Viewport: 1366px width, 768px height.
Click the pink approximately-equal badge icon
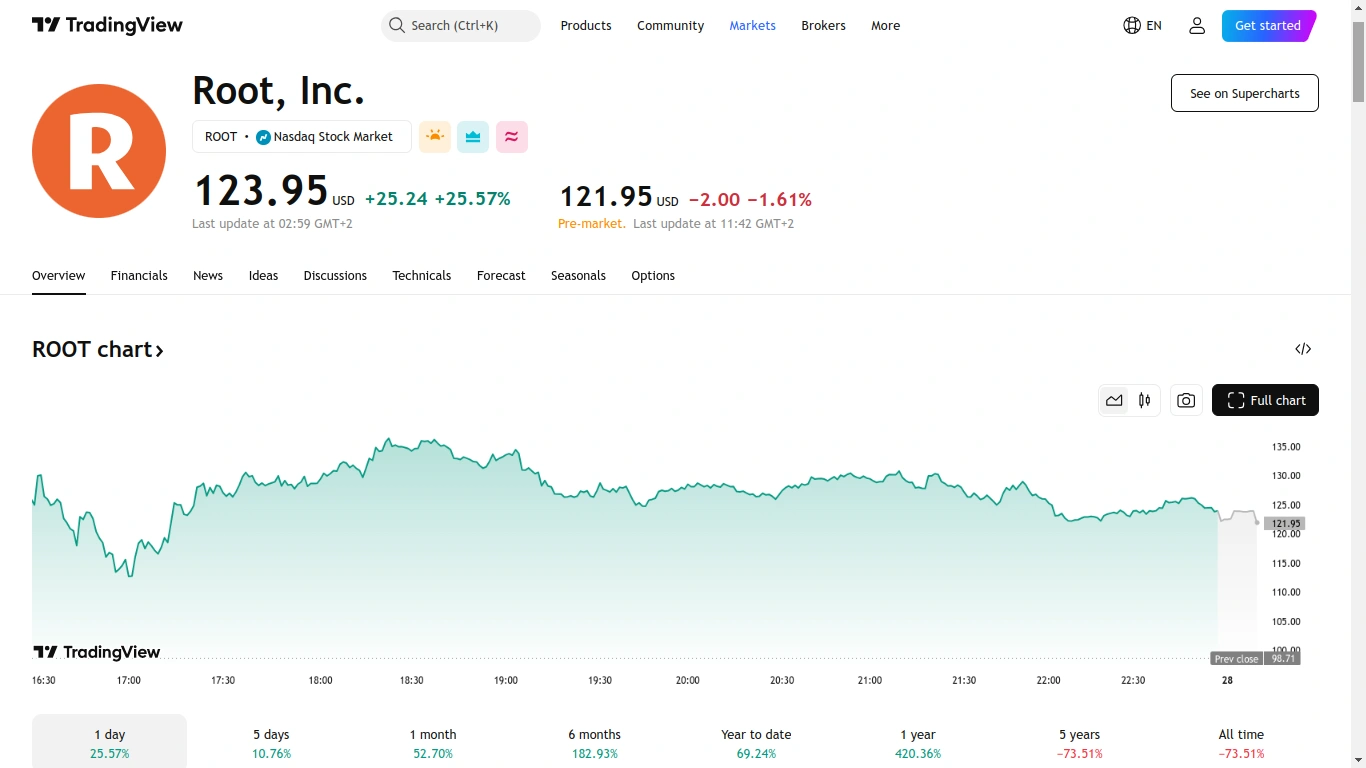pyautogui.click(x=512, y=137)
